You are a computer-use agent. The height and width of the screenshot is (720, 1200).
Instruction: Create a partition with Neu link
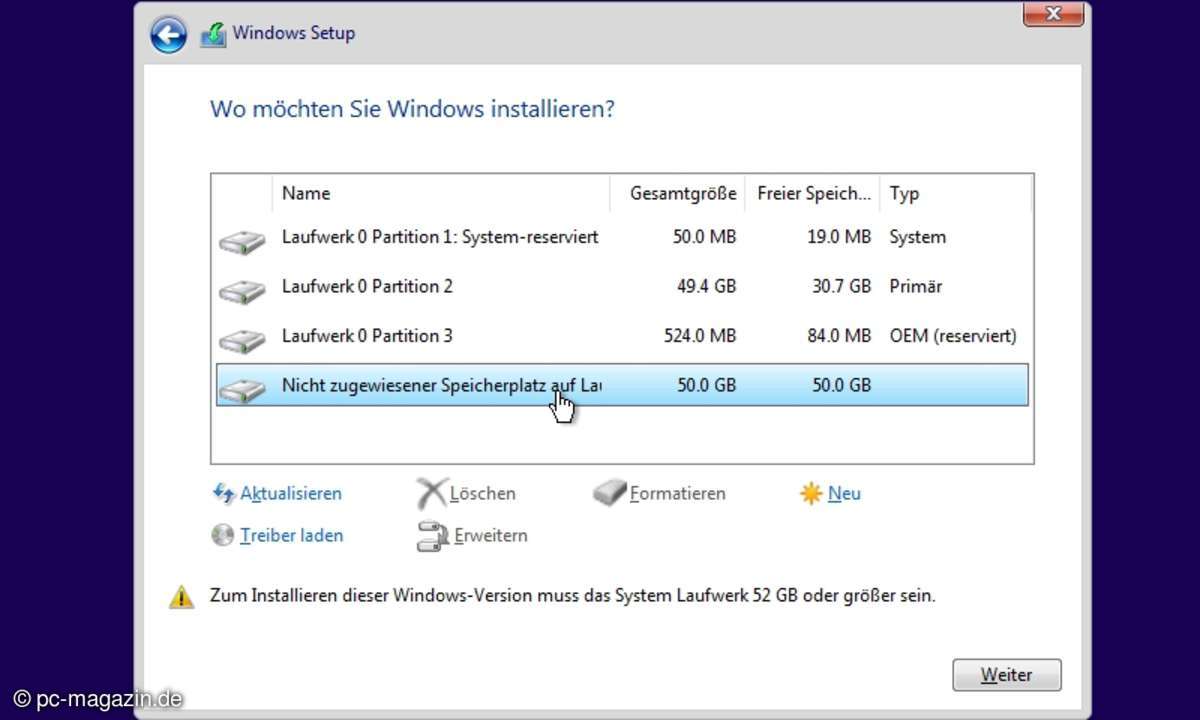pyautogui.click(x=844, y=493)
